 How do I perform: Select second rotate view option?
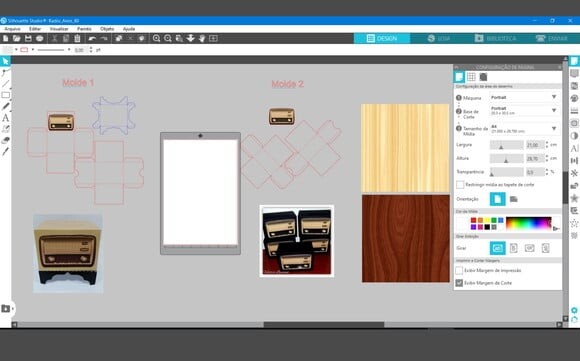(x=513, y=248)
